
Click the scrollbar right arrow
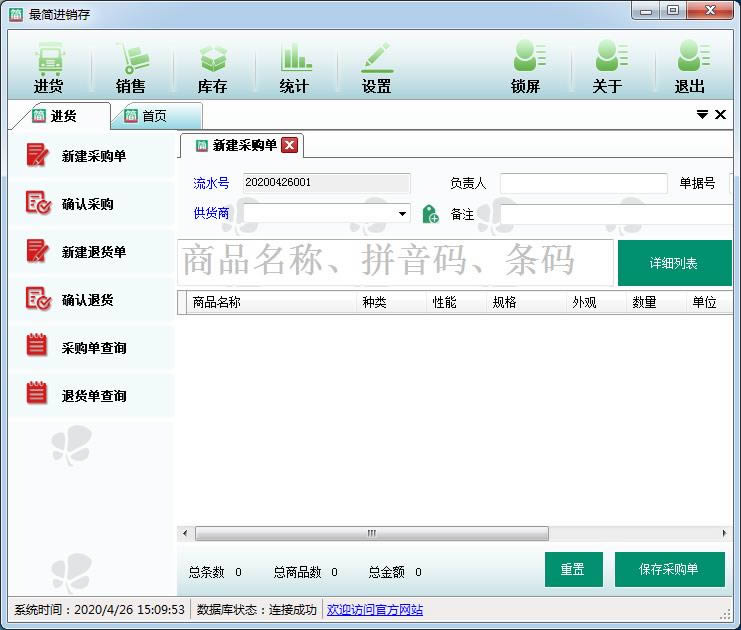(x=724, y=534)
